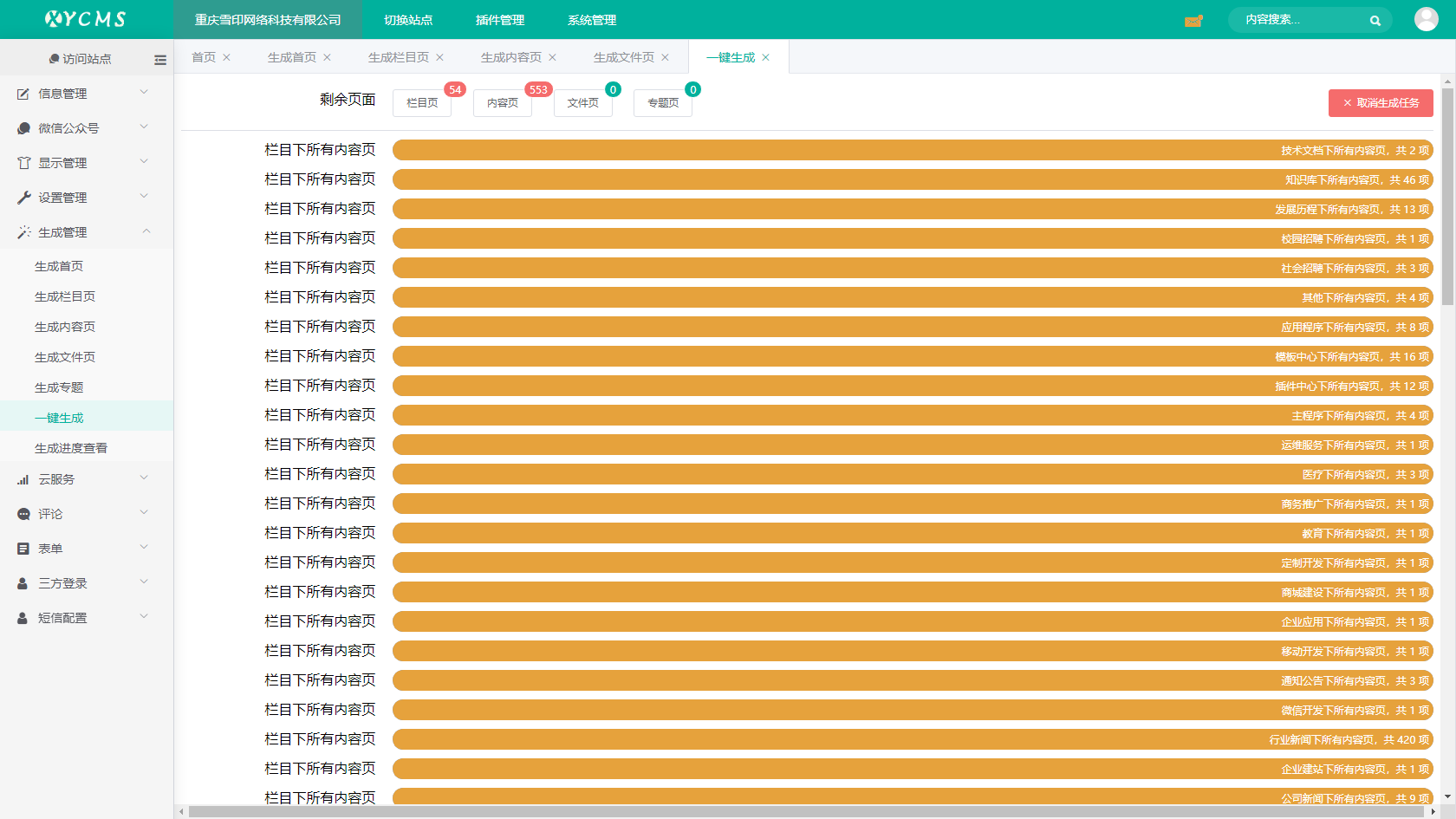
Task: Click the 取消生成任务 button
Action: tap(1381, 103)
